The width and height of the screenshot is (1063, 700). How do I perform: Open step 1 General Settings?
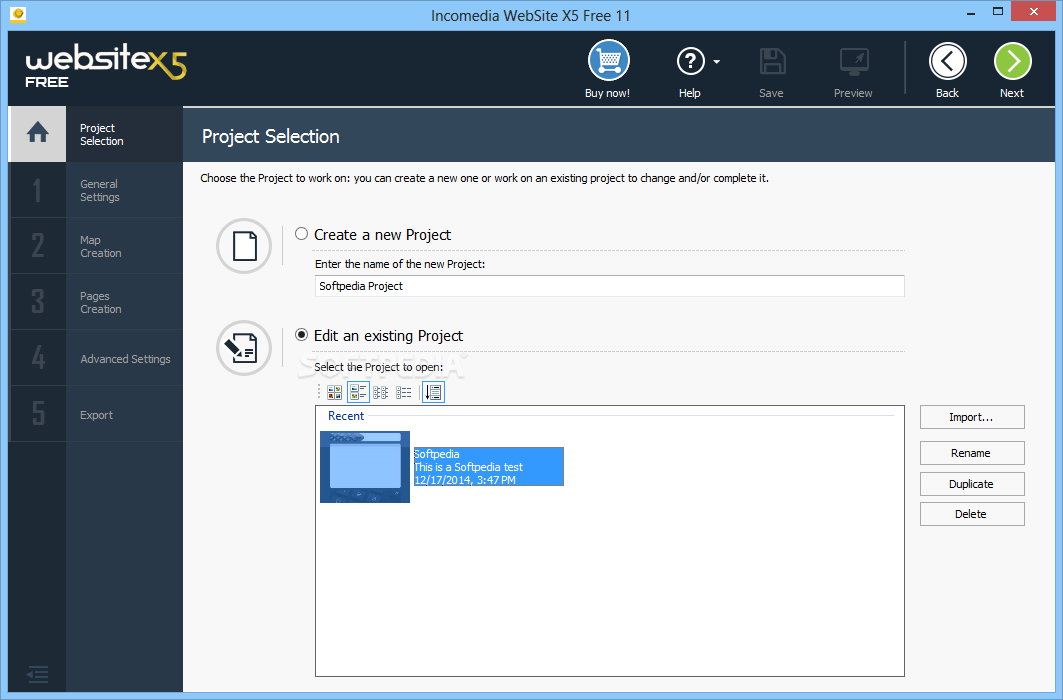click(96, 190)
